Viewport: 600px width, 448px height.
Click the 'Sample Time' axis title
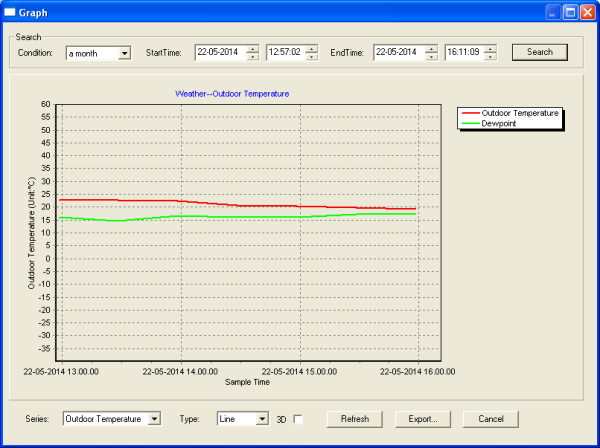point(248,382)
